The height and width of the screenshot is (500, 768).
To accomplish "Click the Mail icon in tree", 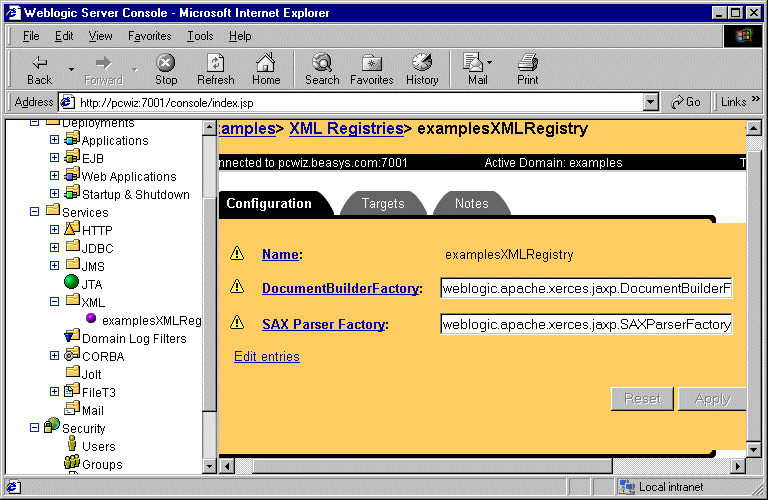I will 72,408.
